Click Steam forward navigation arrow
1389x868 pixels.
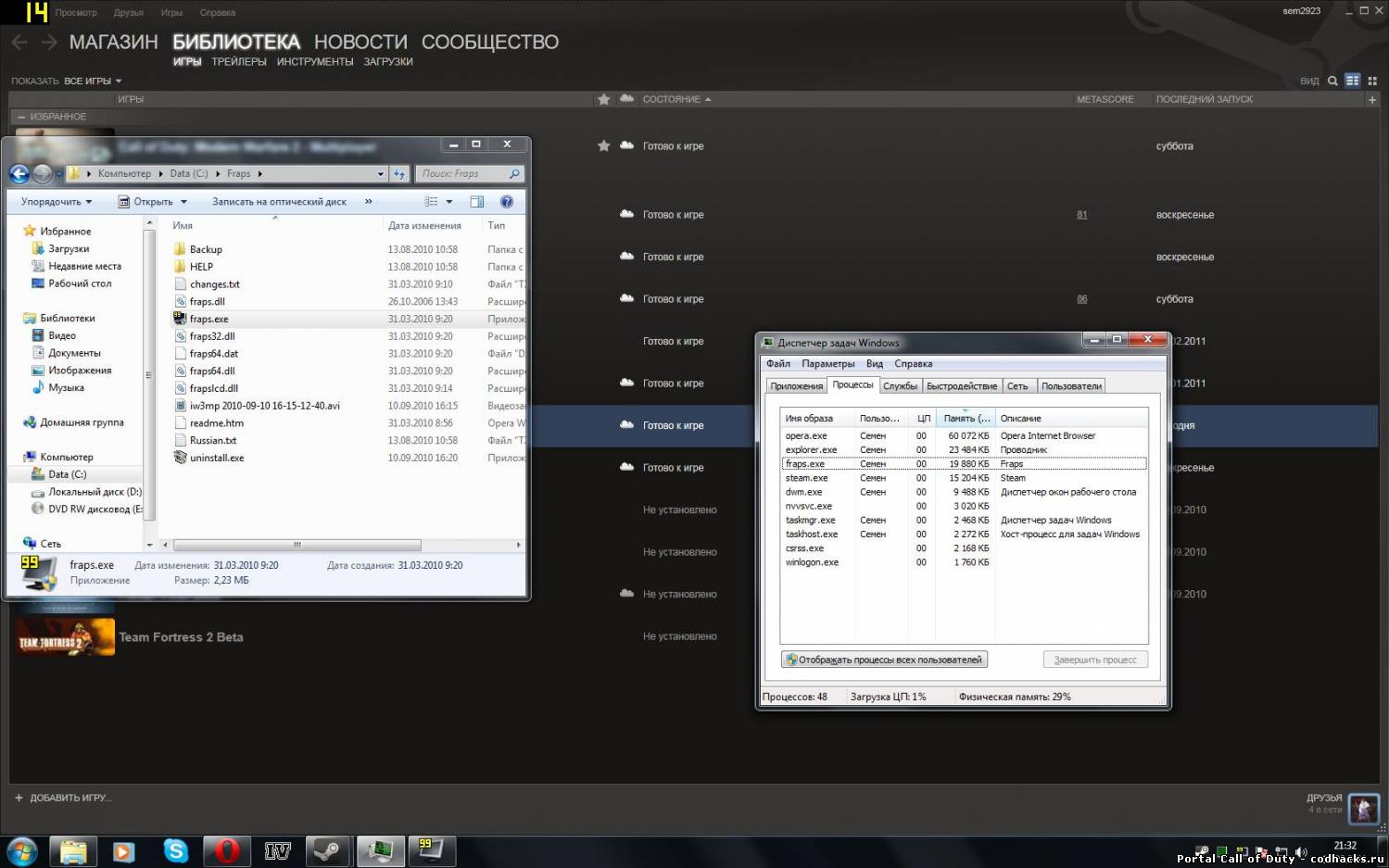49,42
